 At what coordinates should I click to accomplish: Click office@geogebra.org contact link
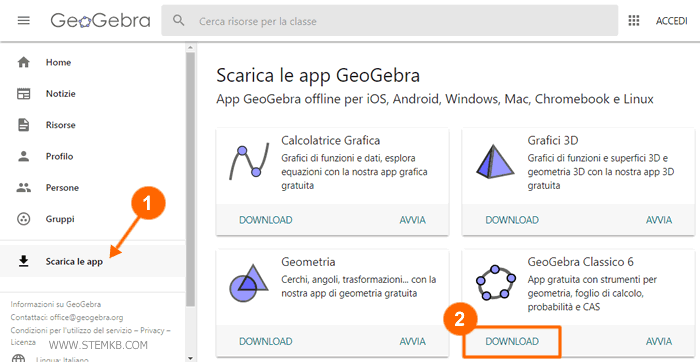pyautogui.click(x=86, y=317)
